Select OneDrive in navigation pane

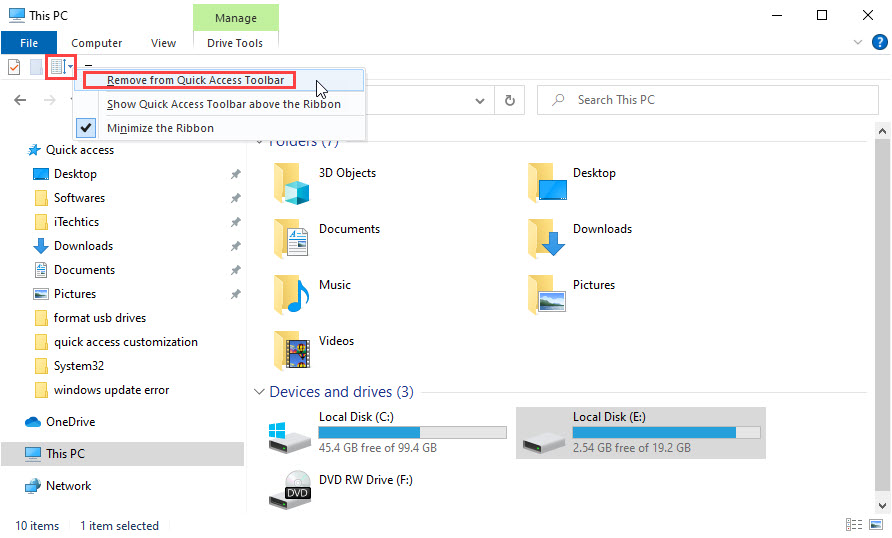pyautogui.click(x=70, y=422)
